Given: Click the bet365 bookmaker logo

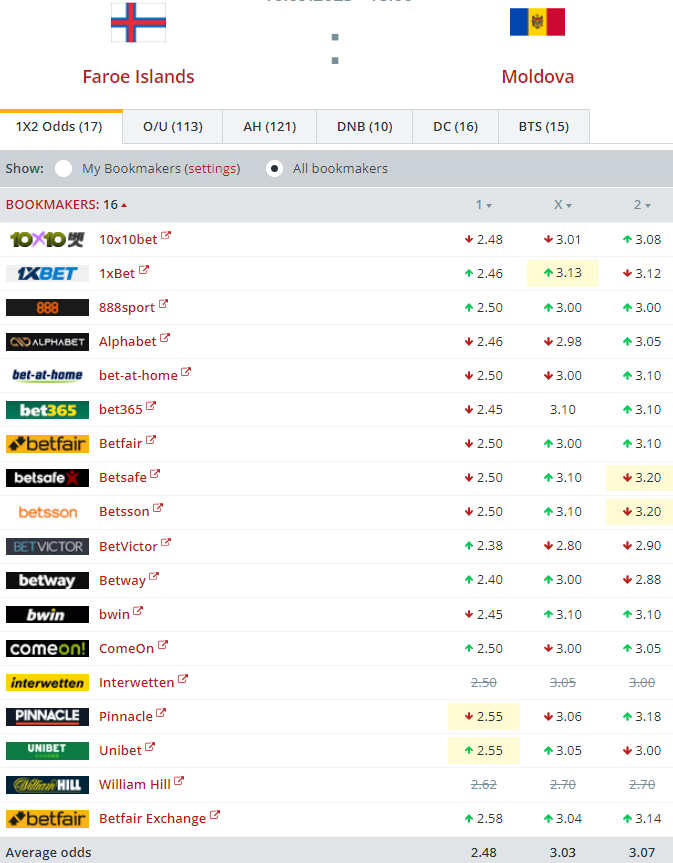Looking at the screenshot, I should coord(47,410).
